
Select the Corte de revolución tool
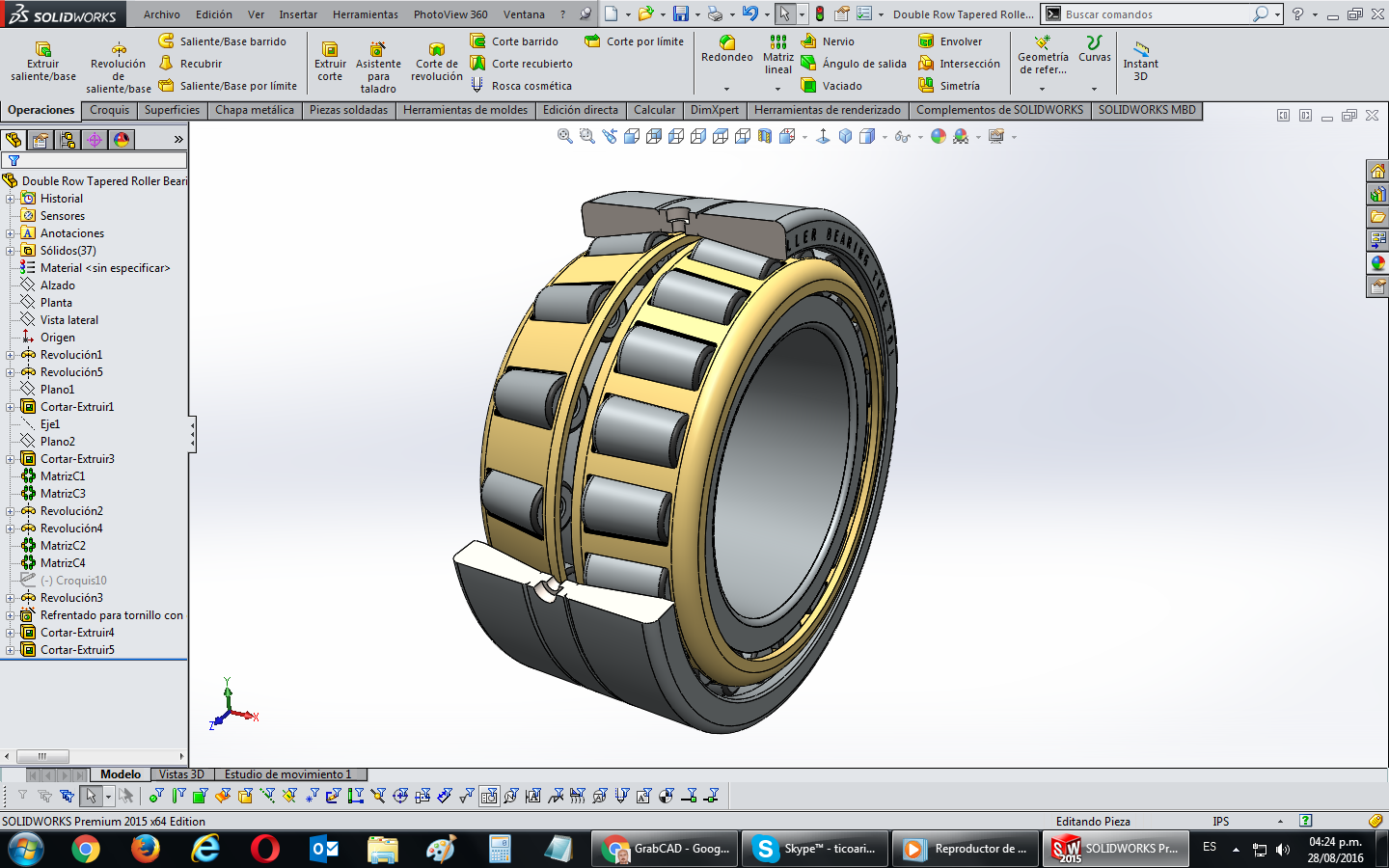(x=437, y=62)
